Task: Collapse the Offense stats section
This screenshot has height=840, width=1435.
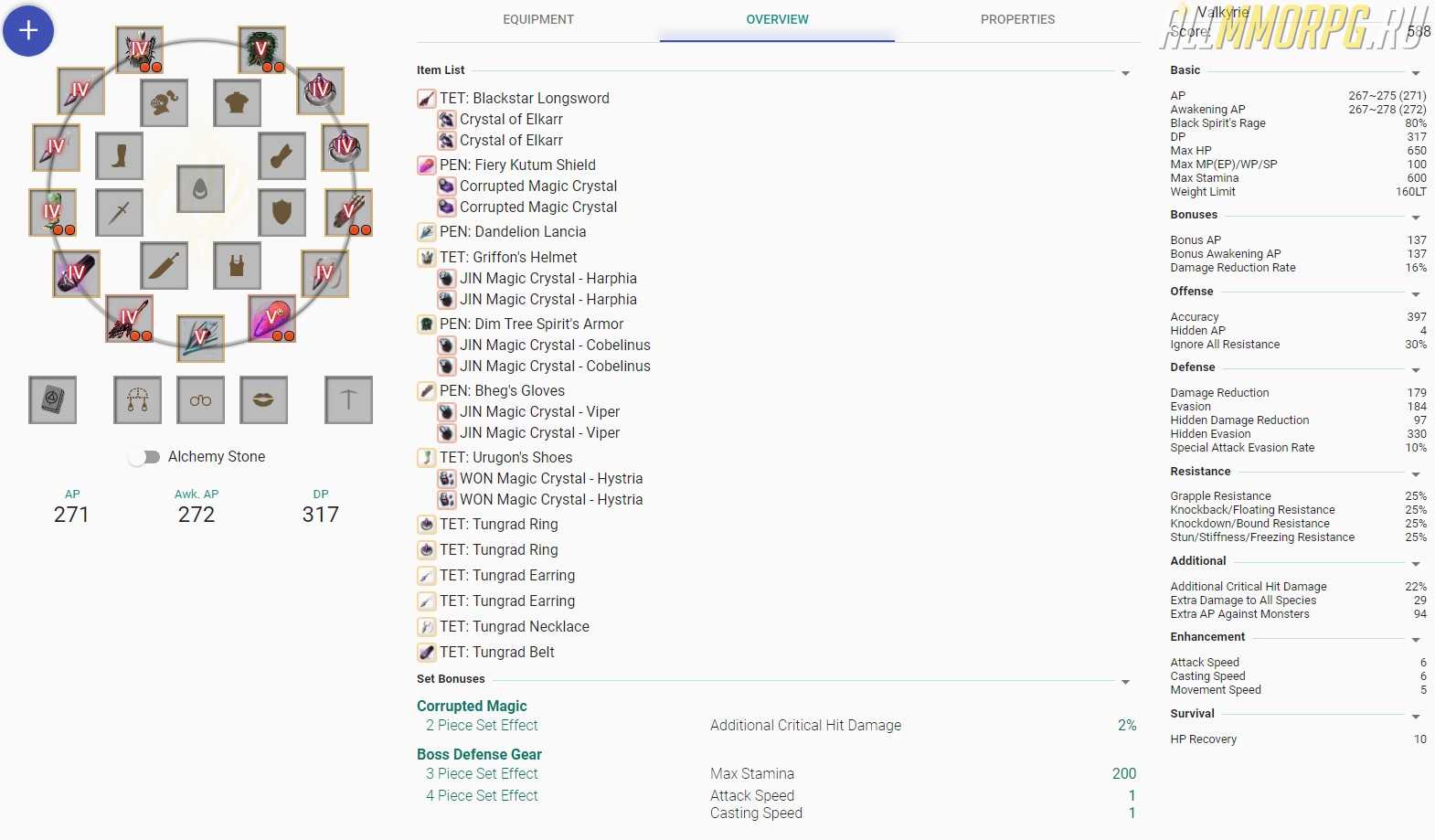Action: (1416, 294)
